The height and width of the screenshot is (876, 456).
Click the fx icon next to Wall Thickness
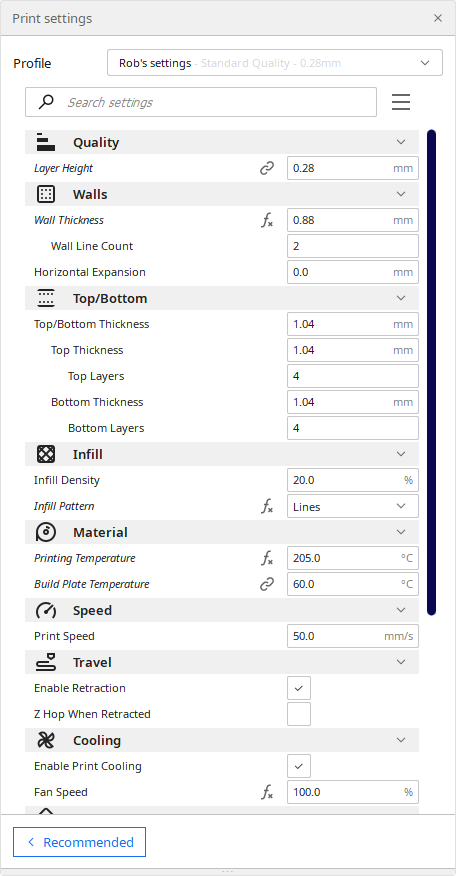[267, 220]
